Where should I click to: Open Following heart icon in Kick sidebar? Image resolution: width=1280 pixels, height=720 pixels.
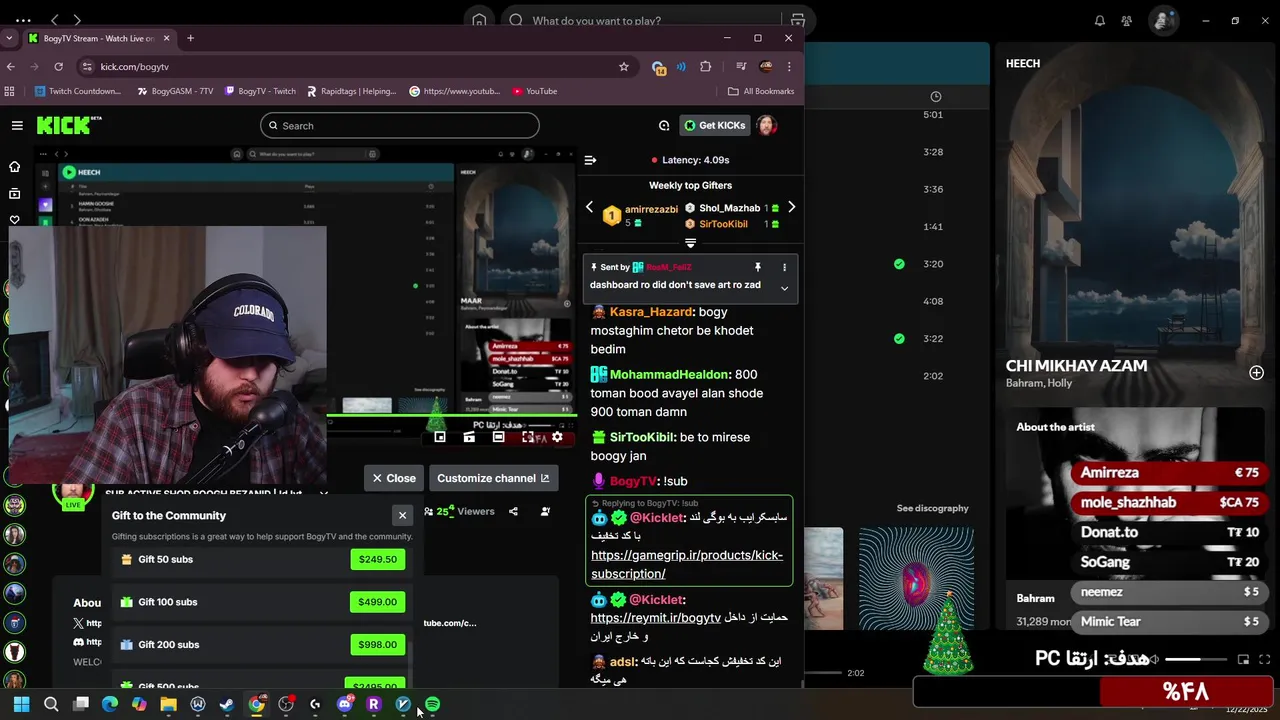tap(14, 219)
